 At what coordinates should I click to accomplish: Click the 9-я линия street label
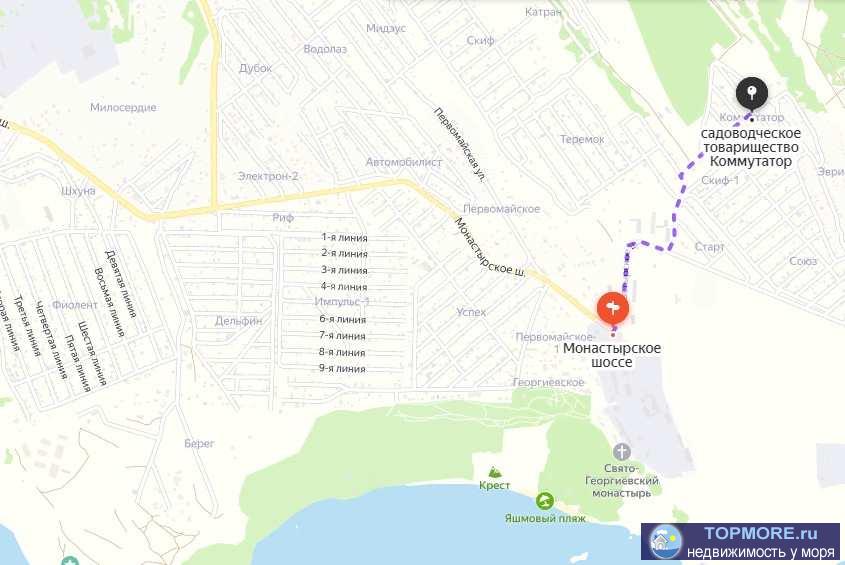point(342,369)
